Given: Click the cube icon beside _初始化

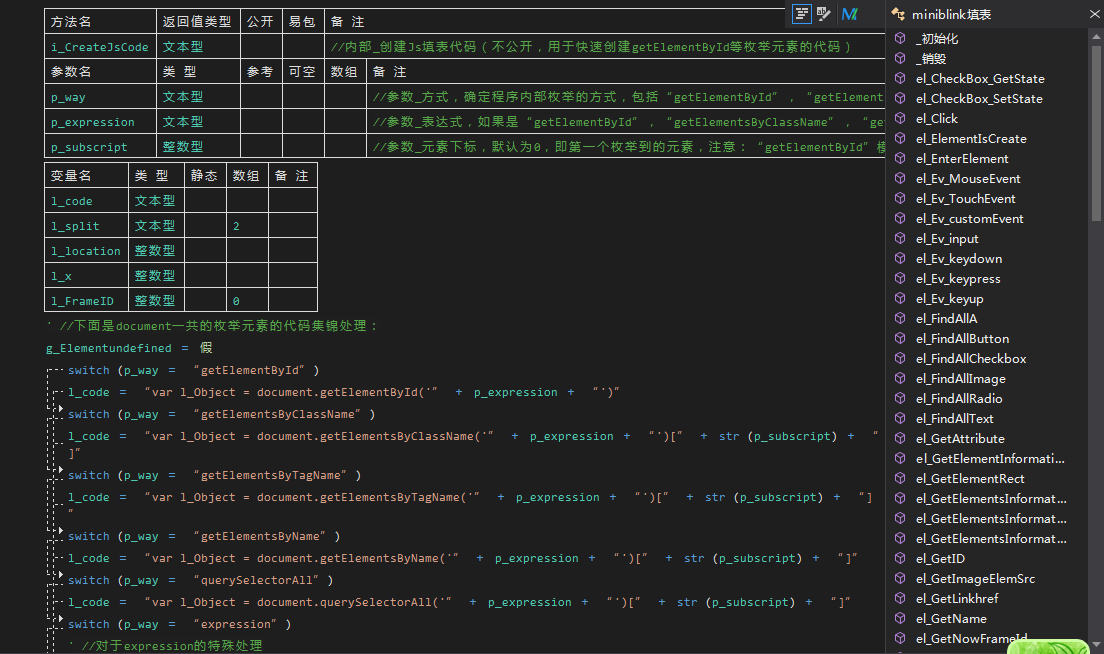Looking at the screenshot, I should [x=900, y=38].
